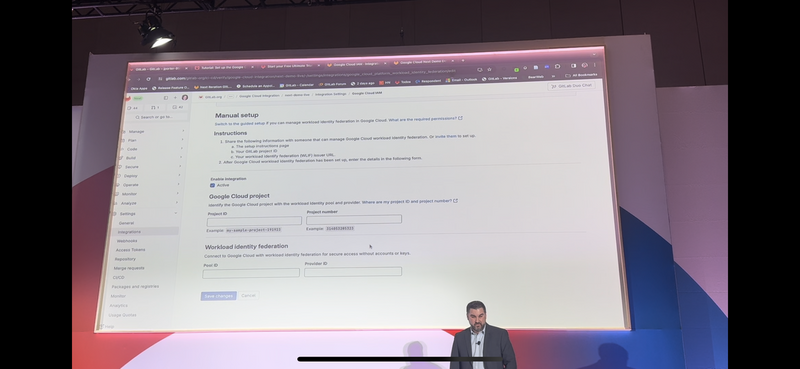Image resolution: width=800 pixels, height=369 pixels.
Task: Focus the Project number input field
Action: [x=354, y=219]
